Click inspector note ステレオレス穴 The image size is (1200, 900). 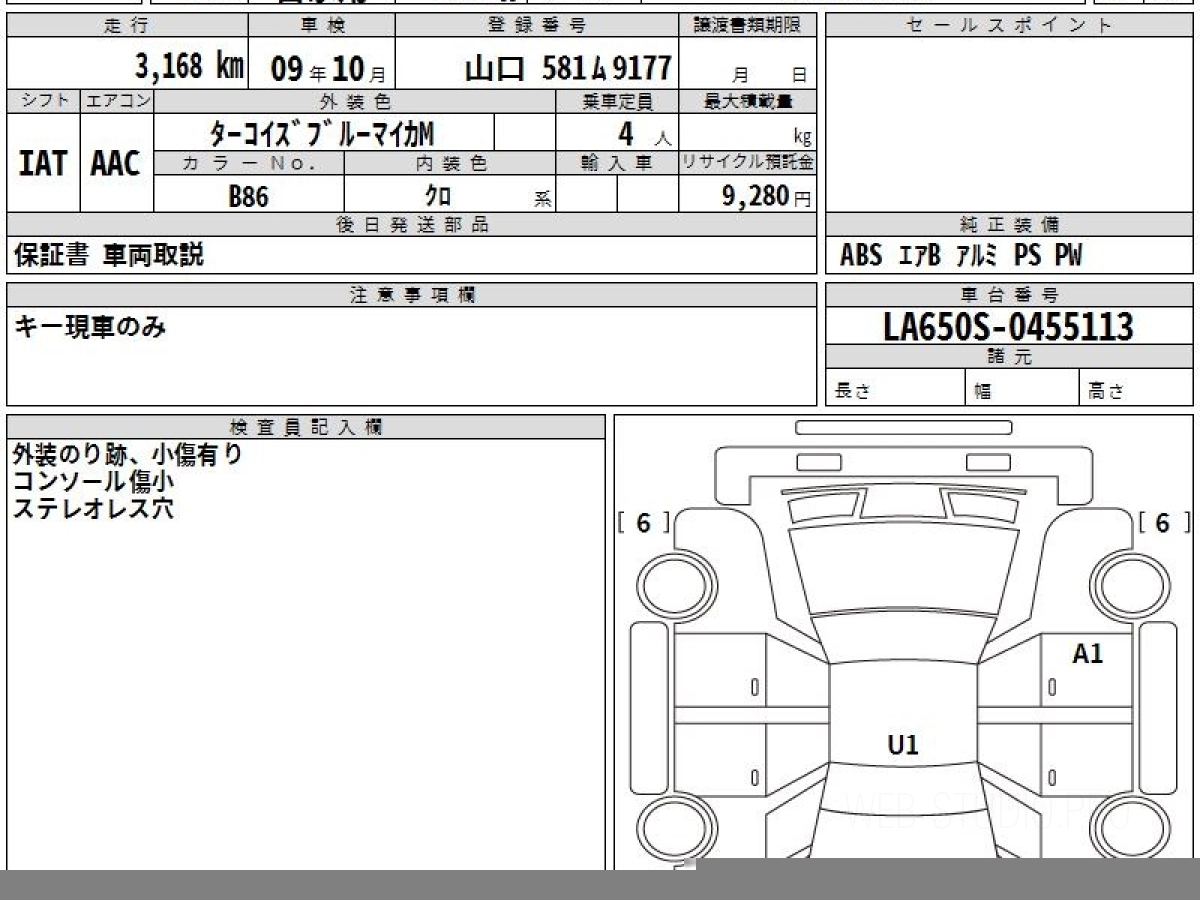[93, 508]
